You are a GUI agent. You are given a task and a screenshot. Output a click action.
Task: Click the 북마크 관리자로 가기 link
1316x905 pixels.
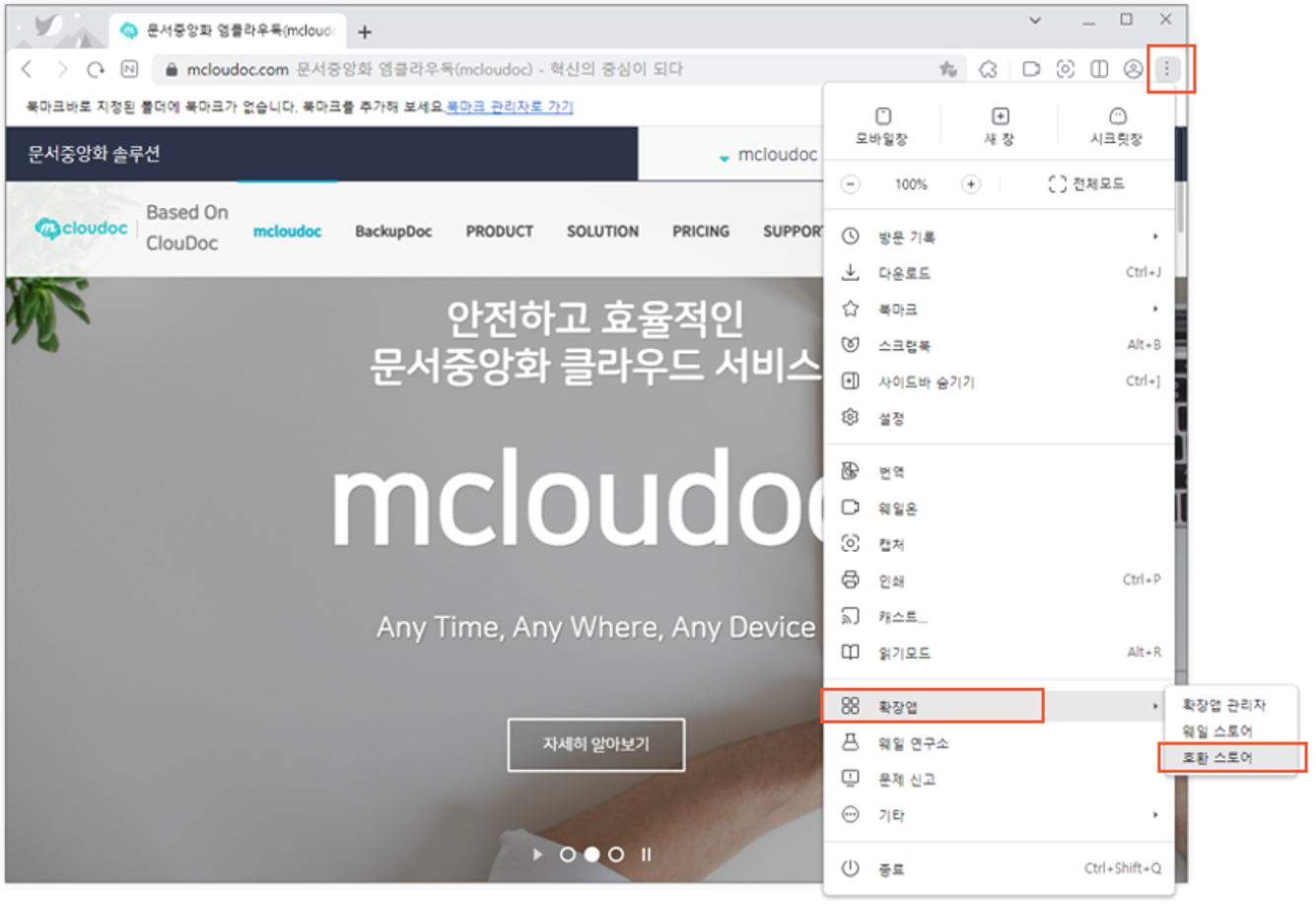510,106
